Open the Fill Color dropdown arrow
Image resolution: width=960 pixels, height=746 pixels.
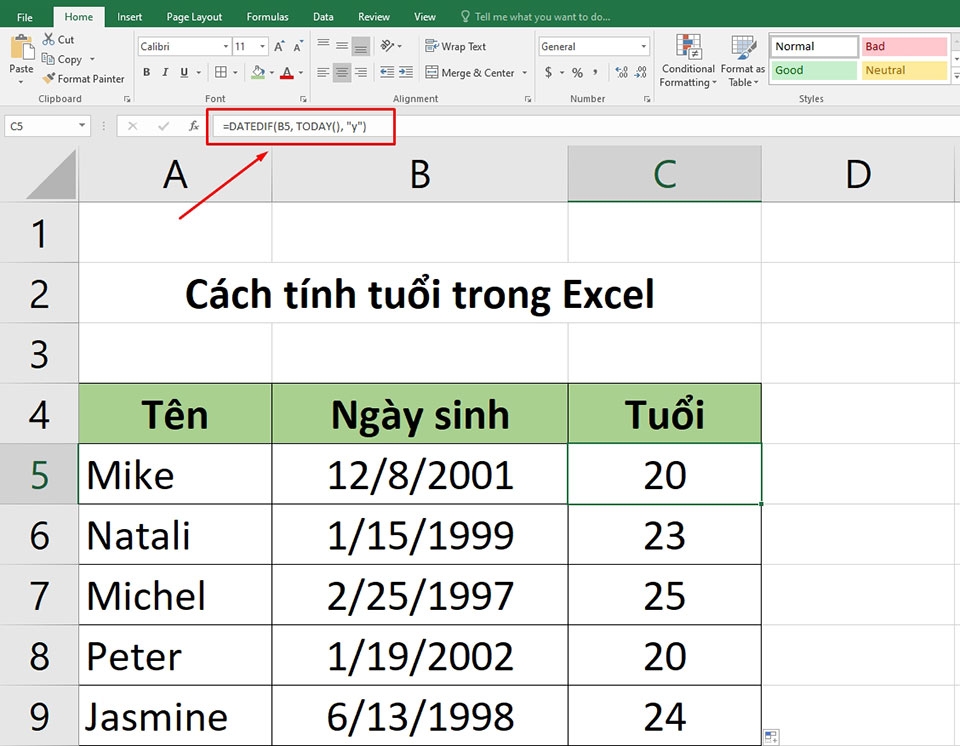pos(270,73)
